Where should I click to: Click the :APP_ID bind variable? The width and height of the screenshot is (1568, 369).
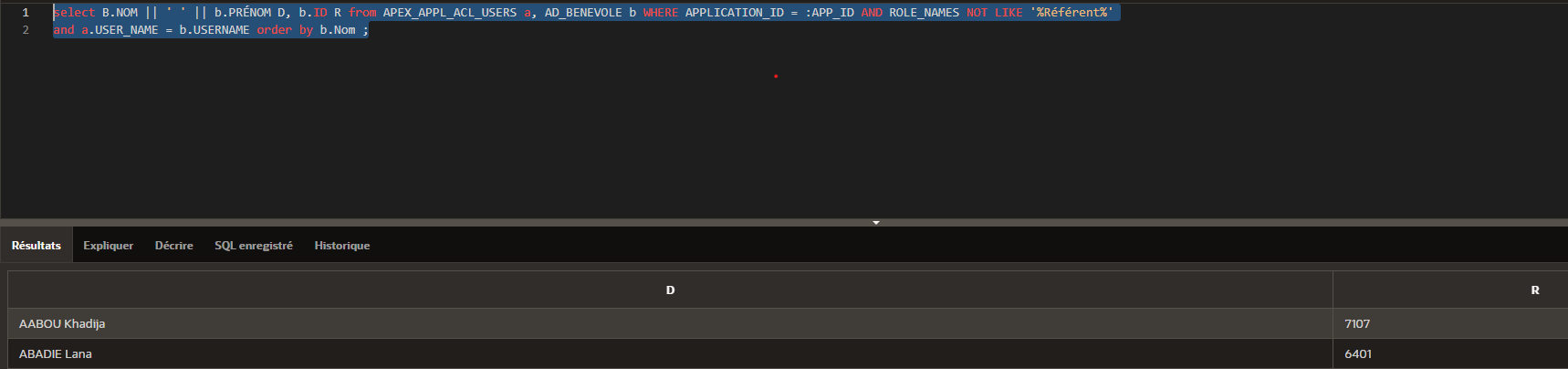(x=829, y=13)
